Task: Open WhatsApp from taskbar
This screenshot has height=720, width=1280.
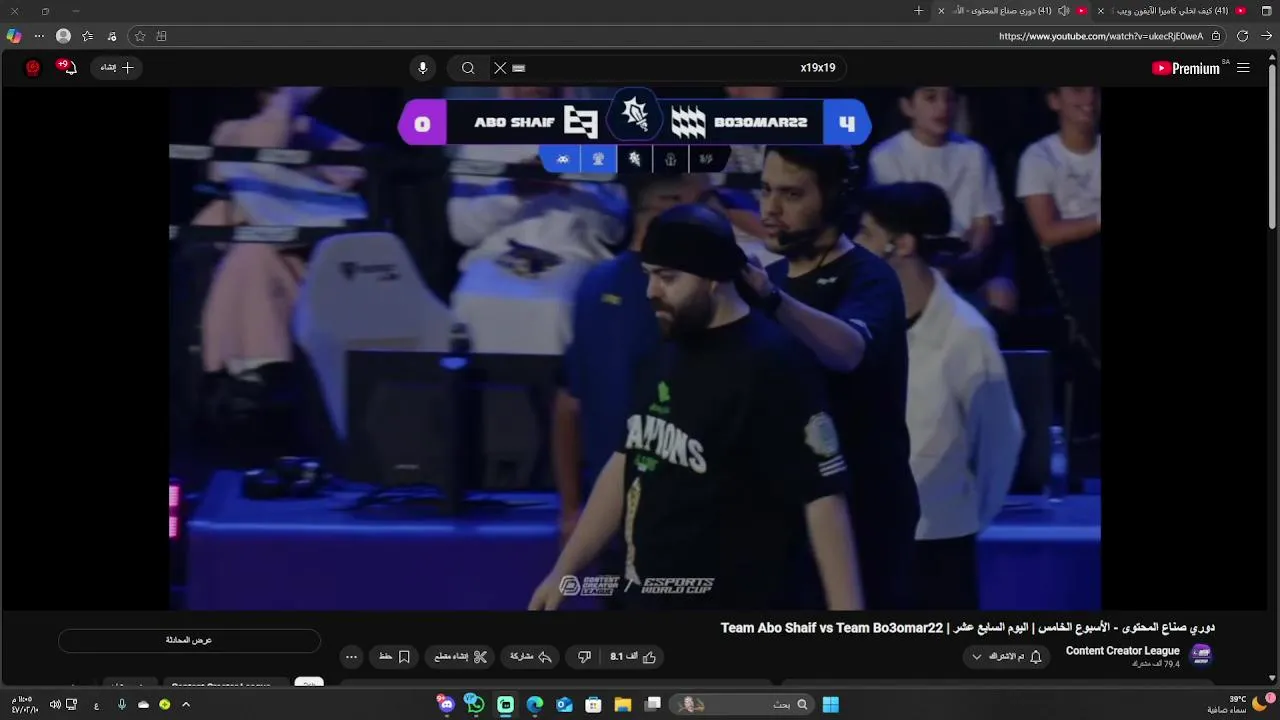Action: (x=475, y=705)
